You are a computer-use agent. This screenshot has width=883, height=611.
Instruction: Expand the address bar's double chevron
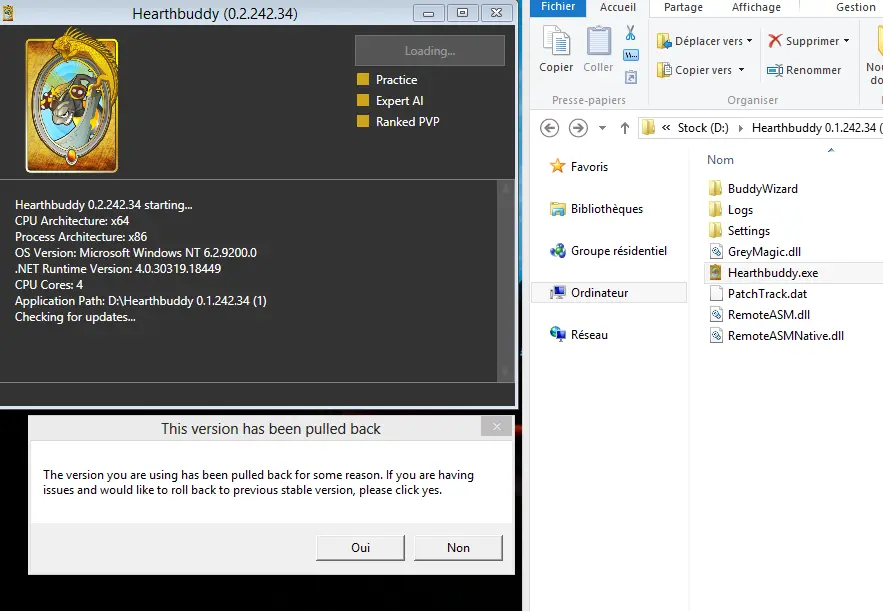click(666, 128)
